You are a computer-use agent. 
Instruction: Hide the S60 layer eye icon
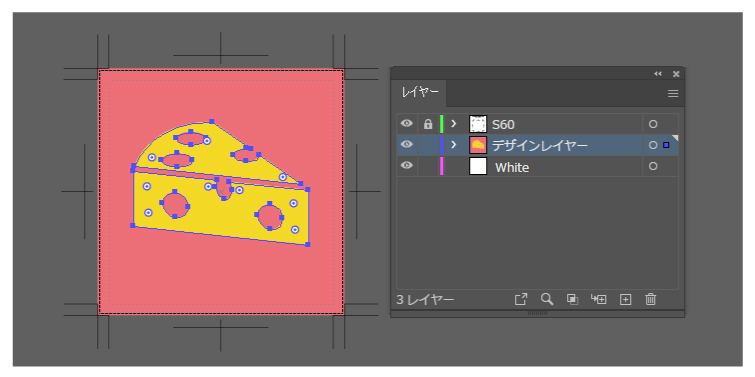coord(407,124)
